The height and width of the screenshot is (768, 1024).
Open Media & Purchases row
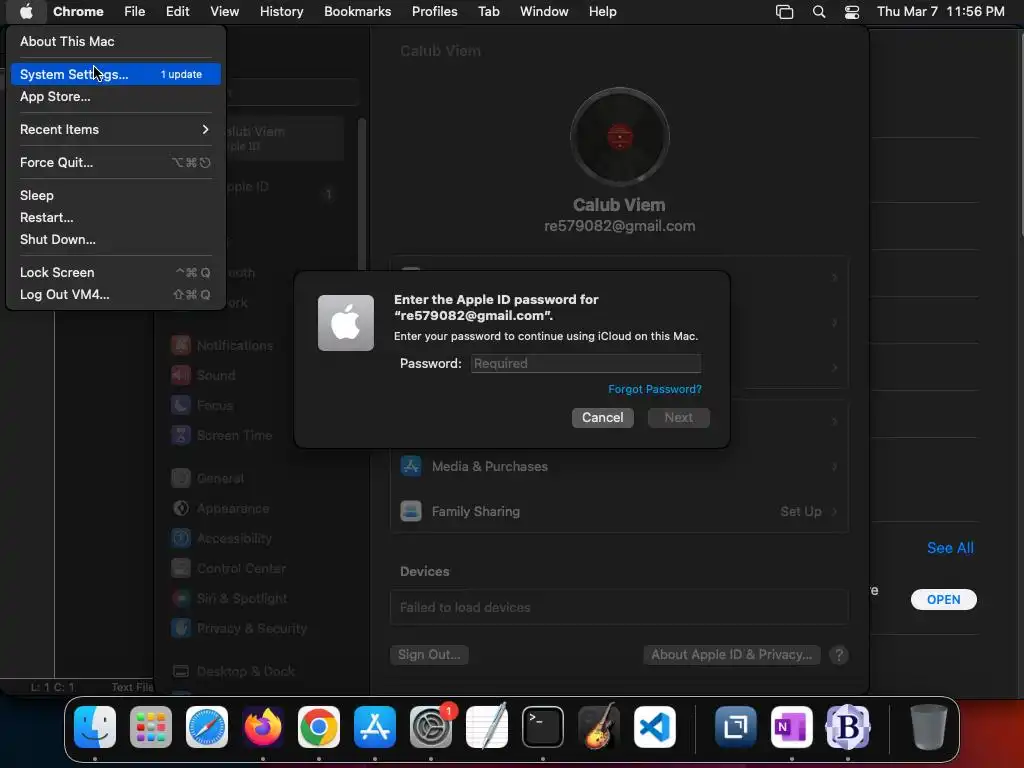[619, 466]
